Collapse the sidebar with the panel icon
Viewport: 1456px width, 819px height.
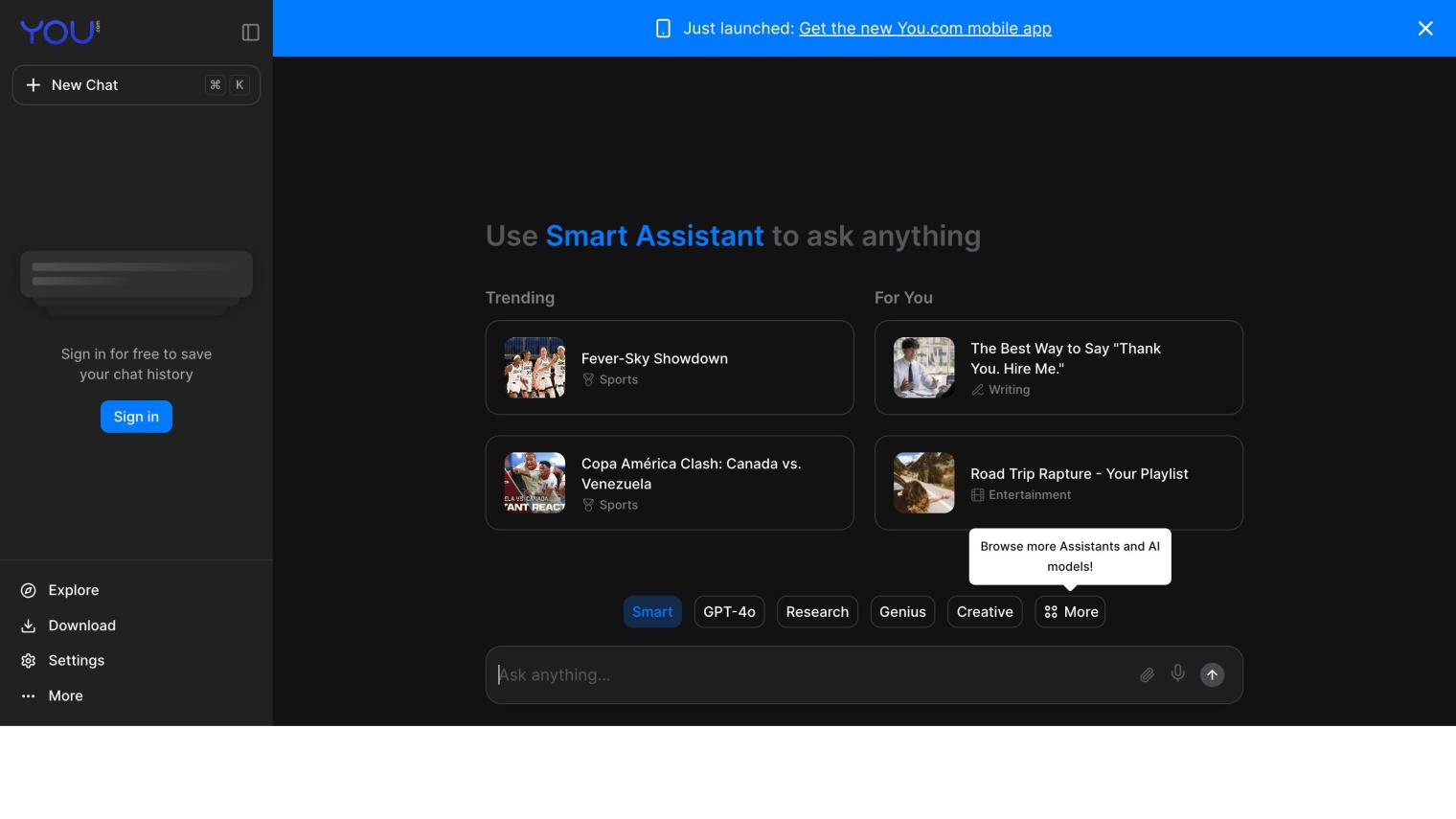(x=251, y=33)
